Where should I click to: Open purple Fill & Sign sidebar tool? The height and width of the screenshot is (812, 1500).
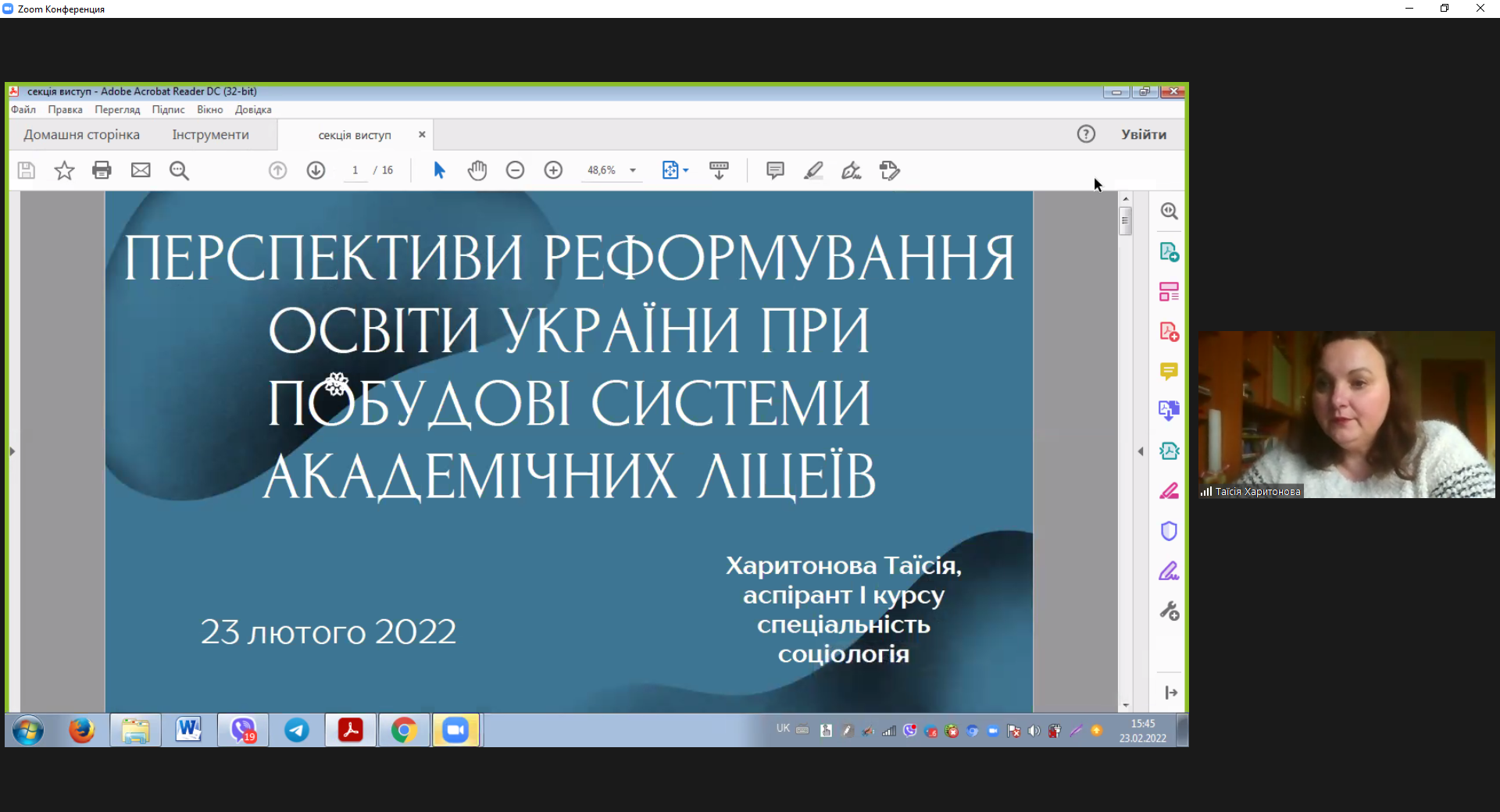(1169, 571)
